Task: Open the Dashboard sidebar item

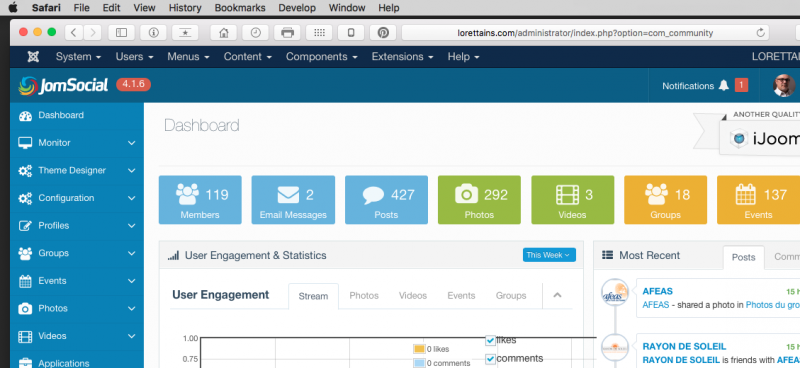Action: pyautogui.click(x=77, y=115)
